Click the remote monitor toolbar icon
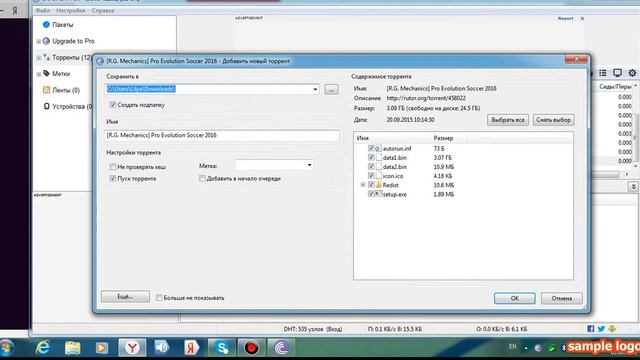This screenshot has height=360, width=640. pos(617,73)
